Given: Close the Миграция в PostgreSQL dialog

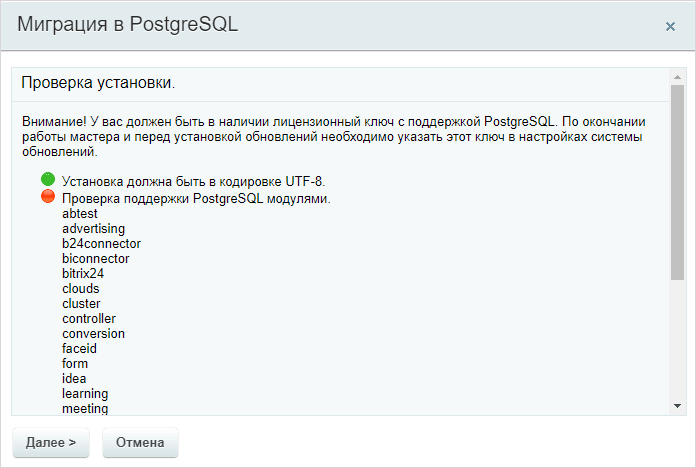Looking at the screenshot, I should point(670,27).
